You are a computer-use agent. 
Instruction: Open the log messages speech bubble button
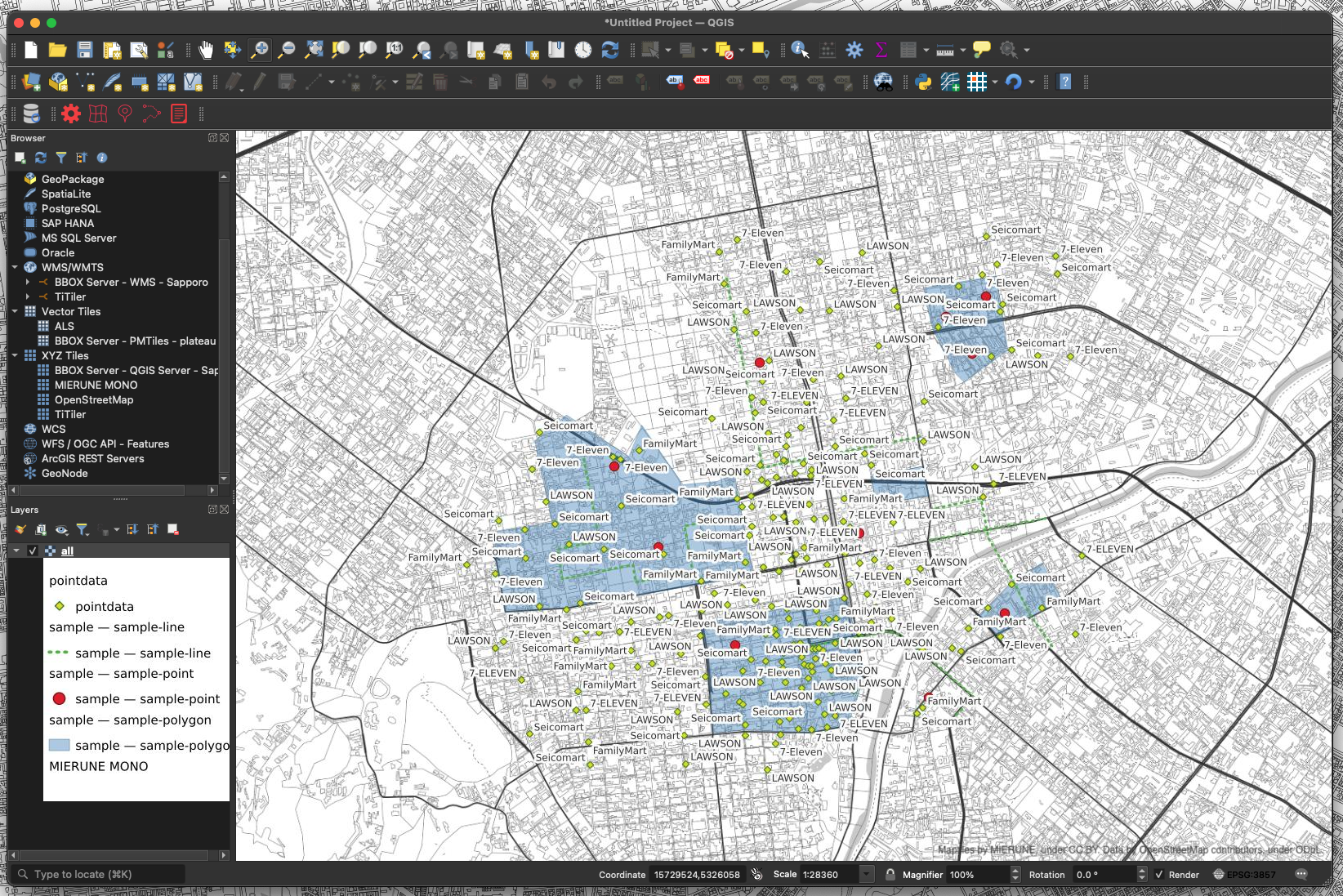(x=1301, y=874)
